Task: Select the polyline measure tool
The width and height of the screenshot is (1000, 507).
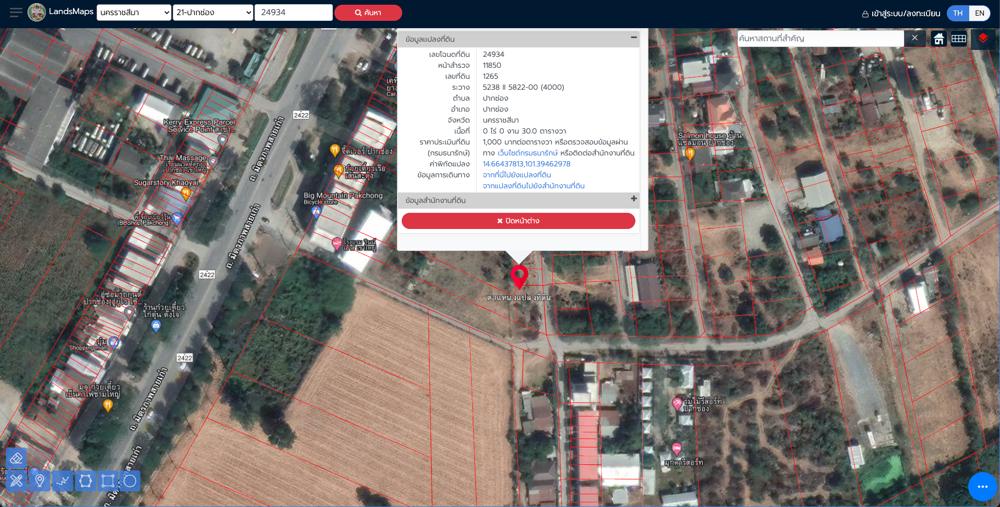Action: (62, 481)
